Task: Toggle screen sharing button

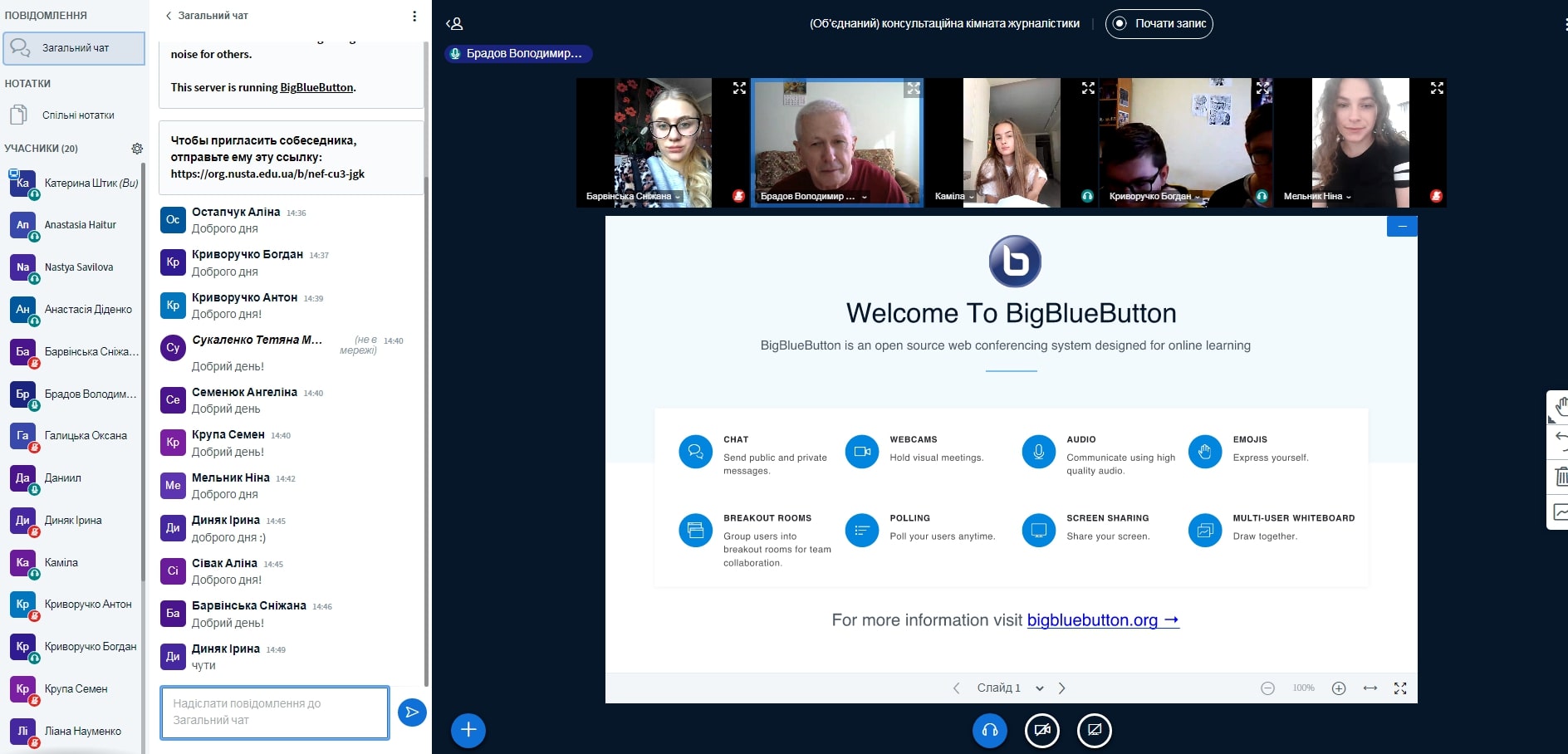Action: (1095, 730)
